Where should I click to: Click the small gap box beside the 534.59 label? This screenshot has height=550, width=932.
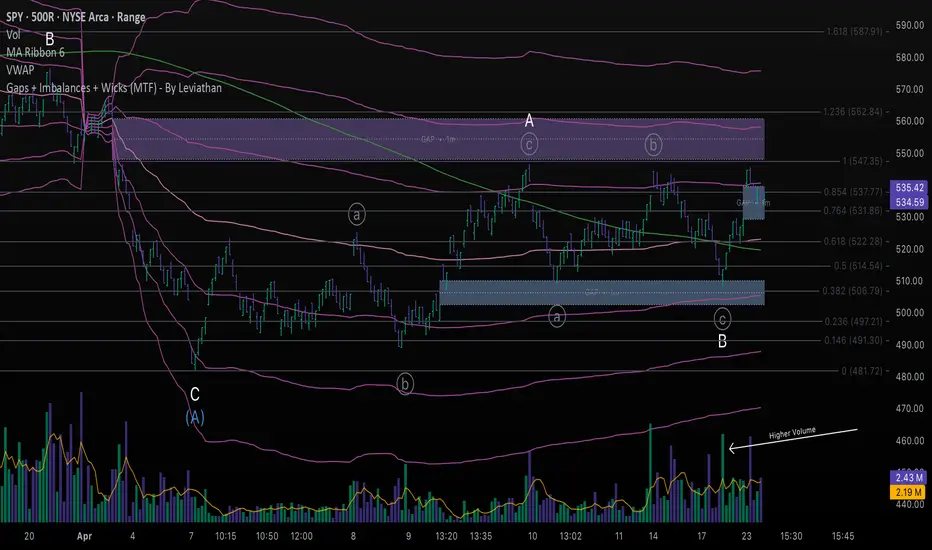[754, 202]
